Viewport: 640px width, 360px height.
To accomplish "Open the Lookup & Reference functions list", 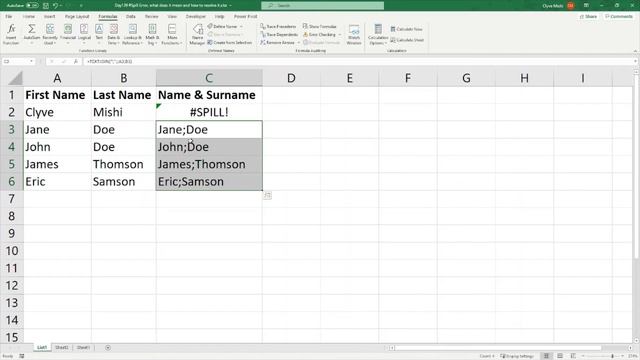I will 132,34.
